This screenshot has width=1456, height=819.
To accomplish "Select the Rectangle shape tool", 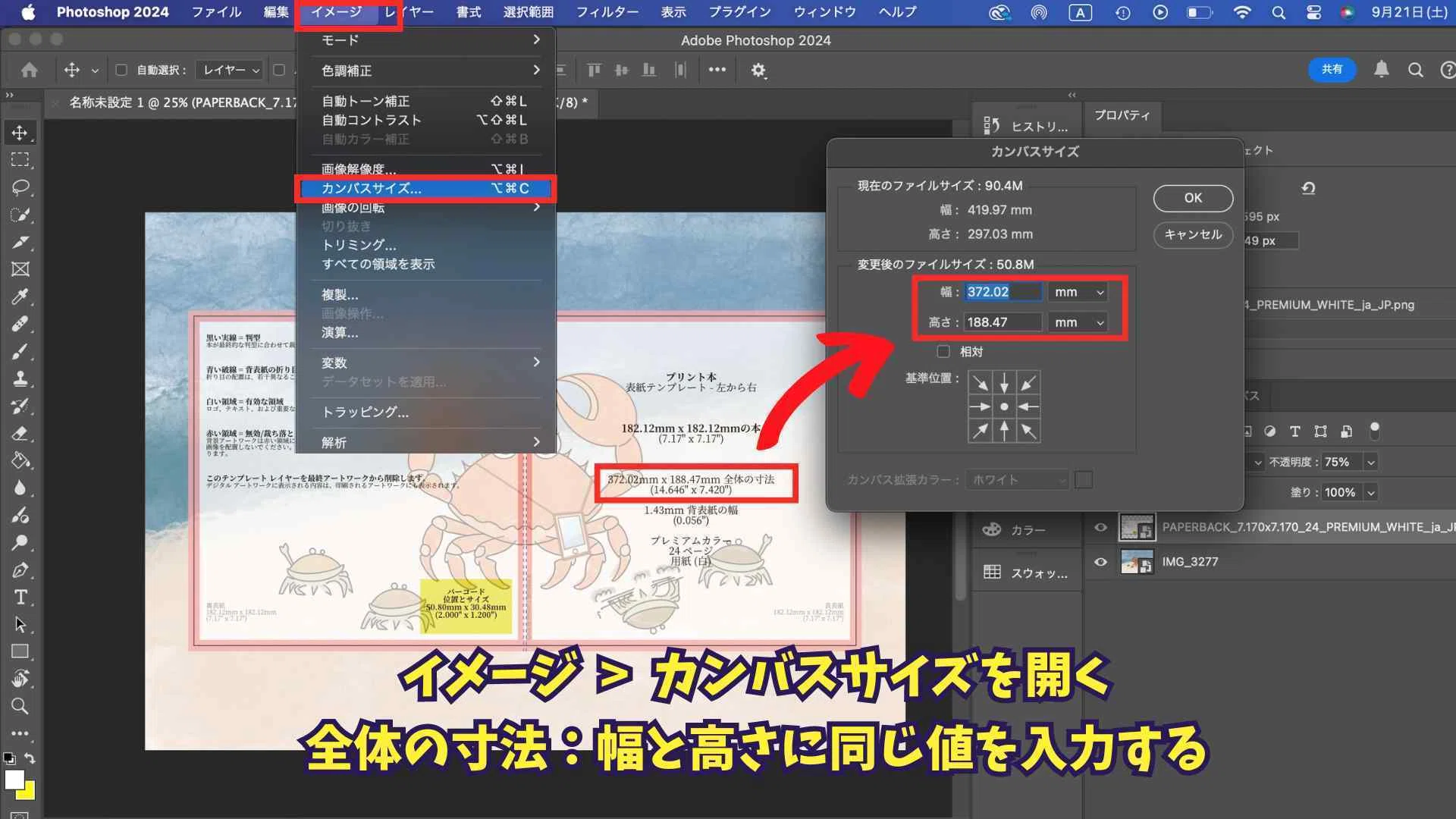I will (x=20, y=651).
